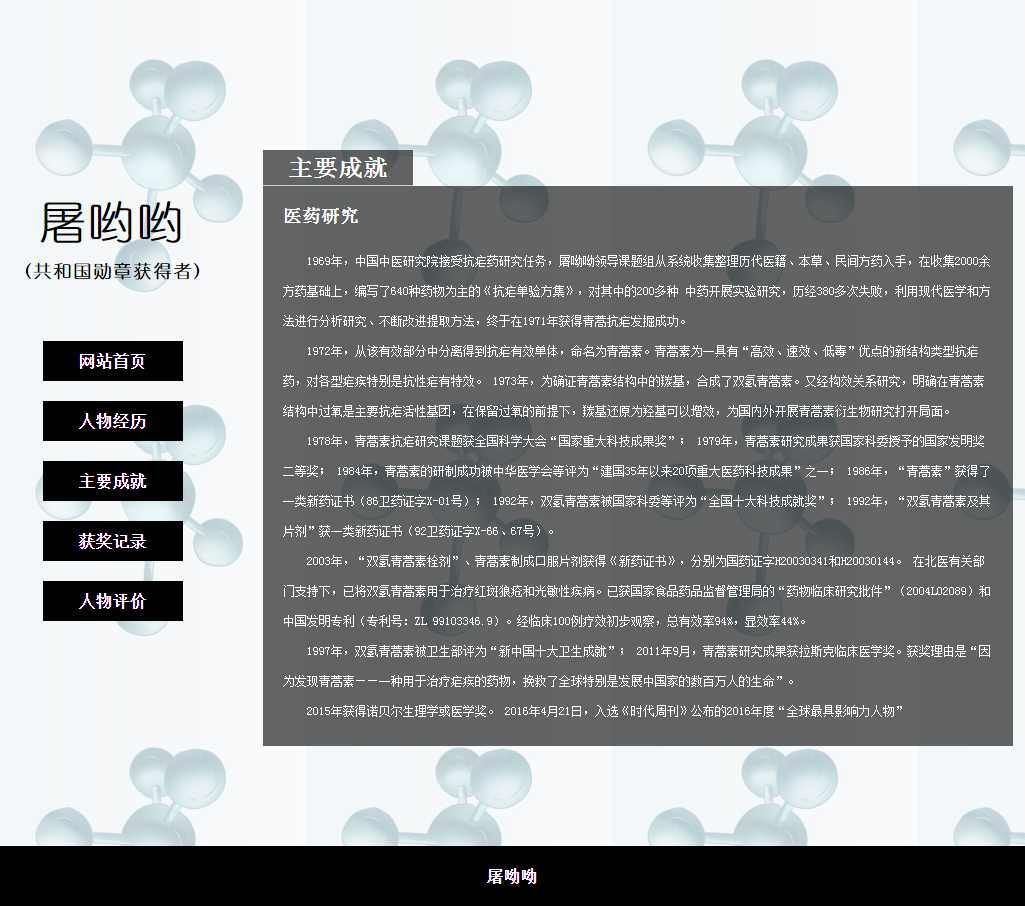Screen dimensions: 1025x906
Task: Open the 网站首页 navigation button
Action: tap(112, 361)
